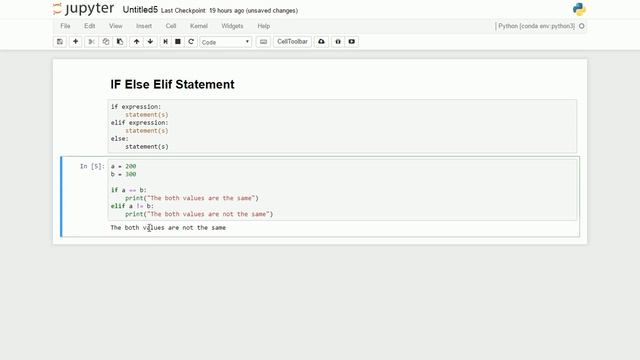
Task: Click the output text 'The both values are not the same'
Action: (x=168, y=228)
